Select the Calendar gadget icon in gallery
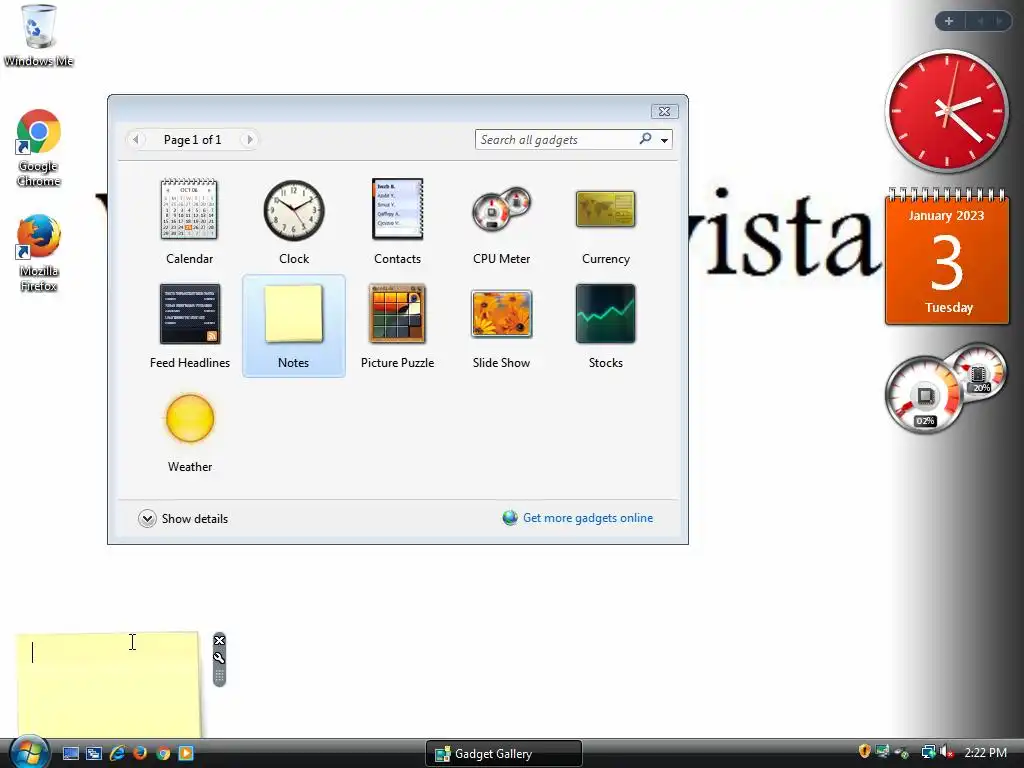The height and width of the screenshot is (768, 1024). click(189, 209)
